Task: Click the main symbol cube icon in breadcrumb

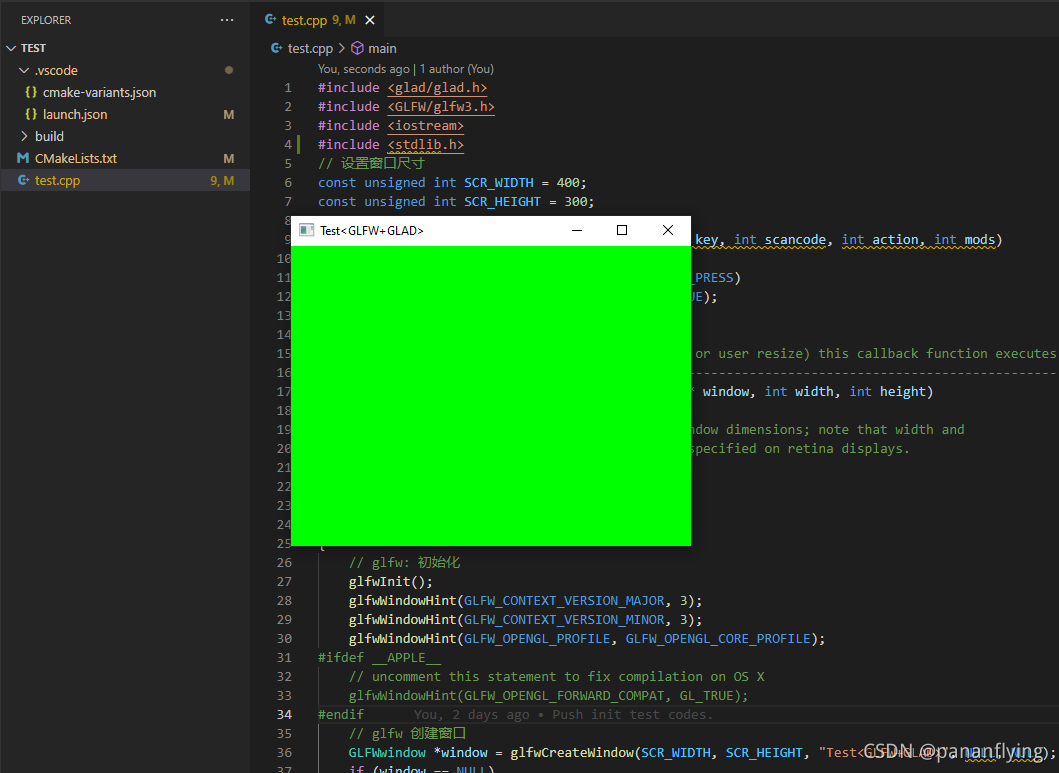Action: (x=357, y=49)
